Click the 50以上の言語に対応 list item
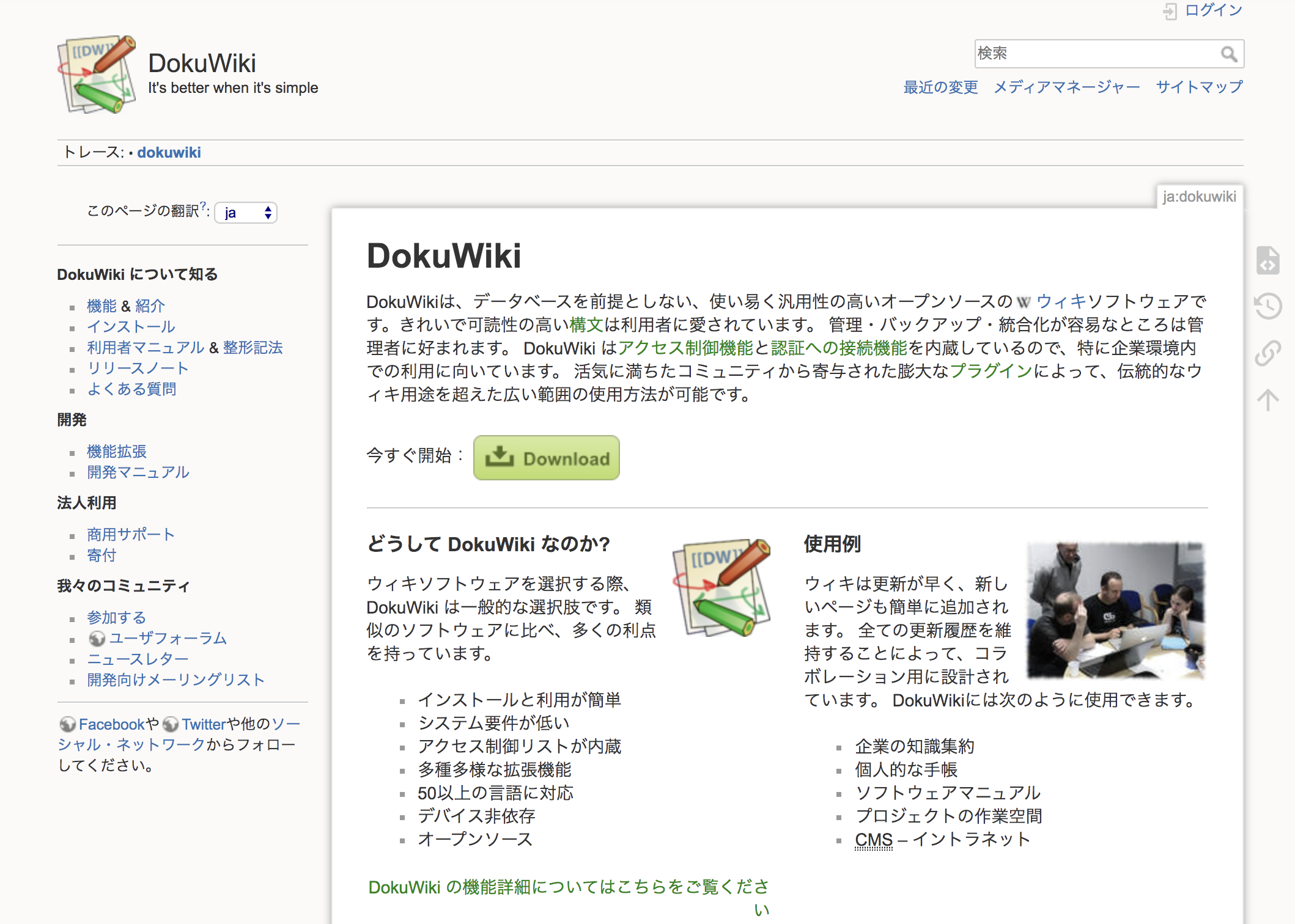Image resolution: width=1295 pixels, height=924 pixels. 496,793
